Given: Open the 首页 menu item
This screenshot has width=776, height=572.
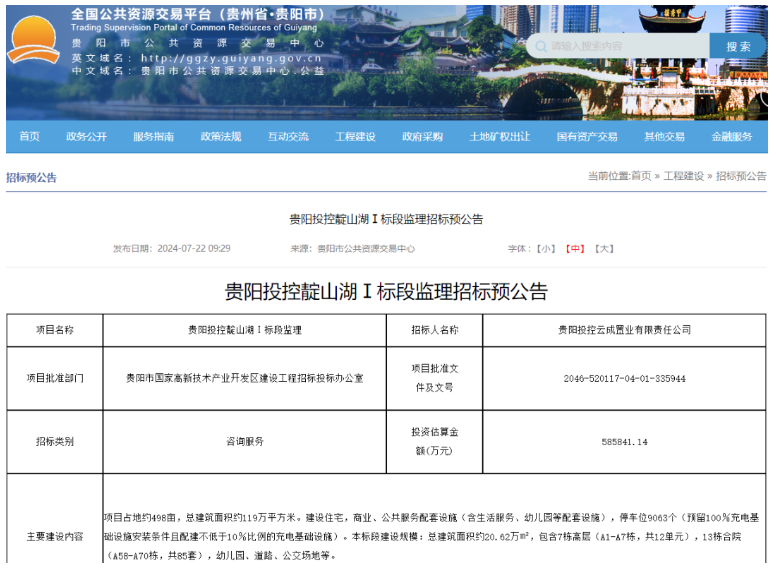Looking at the screenshot, I should click(x=30, y=137).
